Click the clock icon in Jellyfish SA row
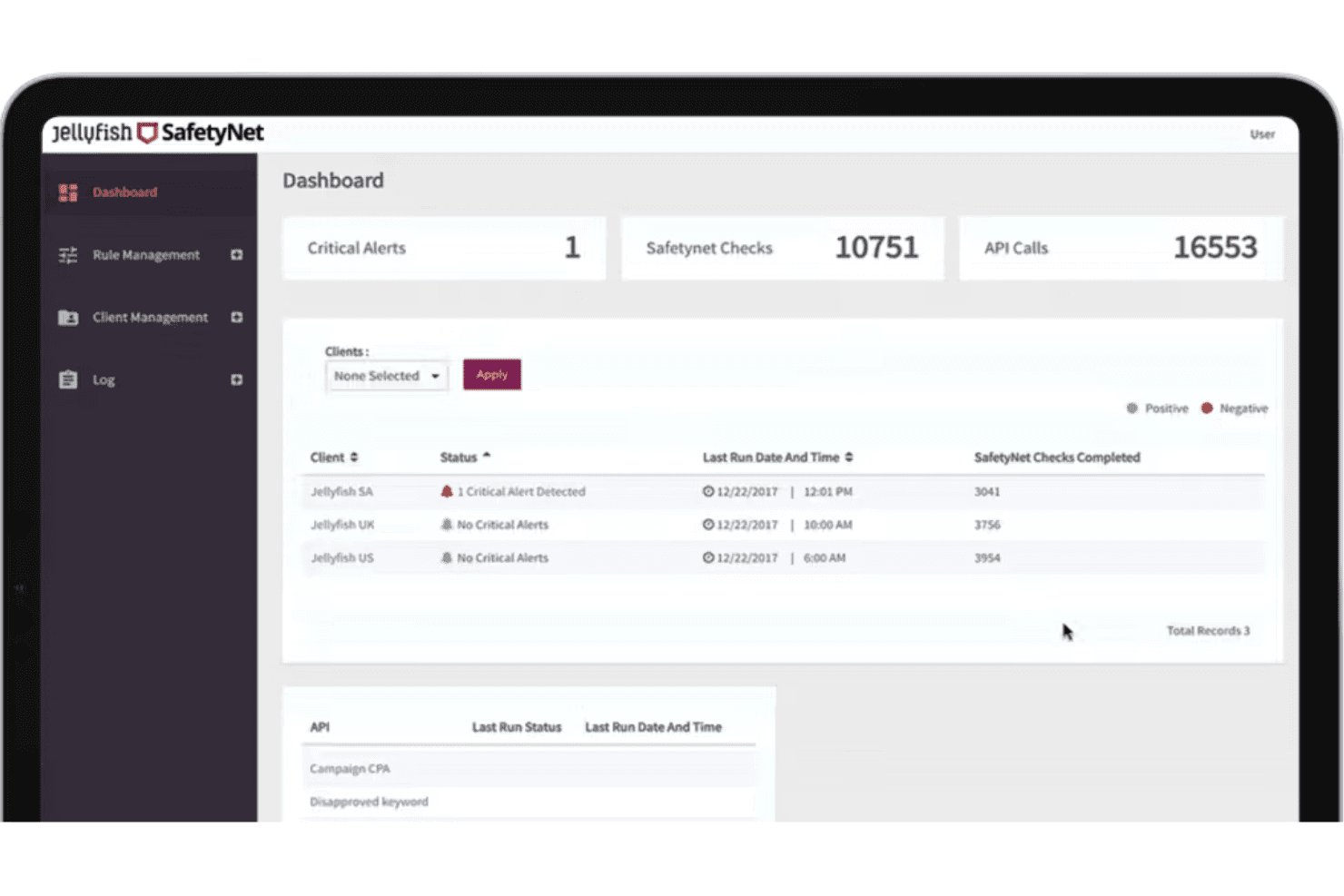 point(708,492)
